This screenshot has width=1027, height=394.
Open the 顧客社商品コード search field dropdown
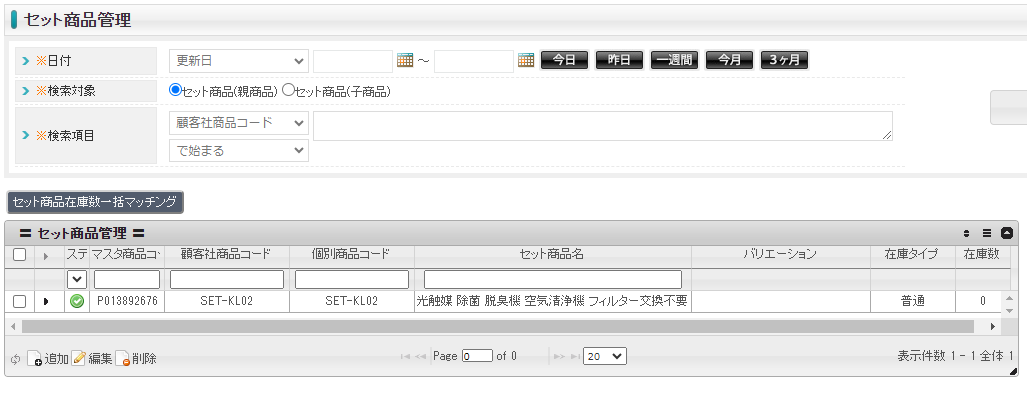click(x=239, y=122)
